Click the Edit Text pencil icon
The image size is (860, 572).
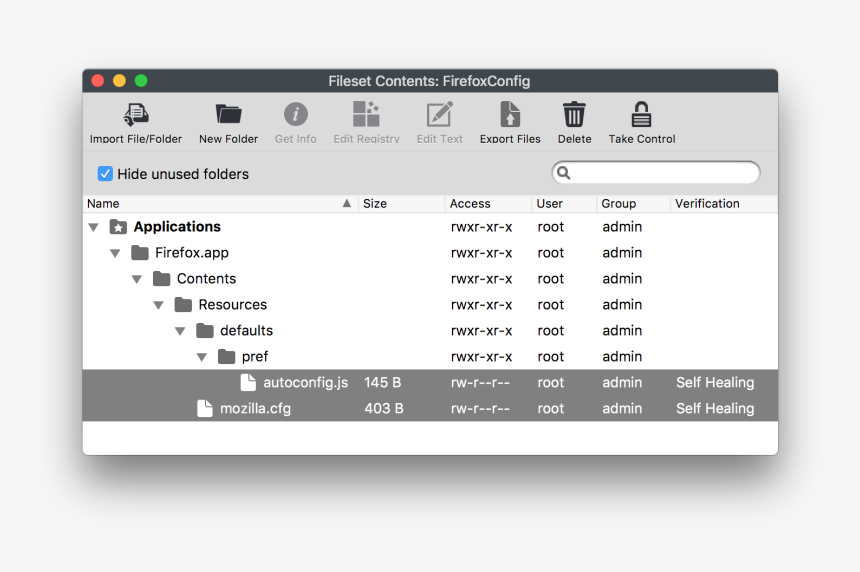pyautogui.click(x=440, y=114)
